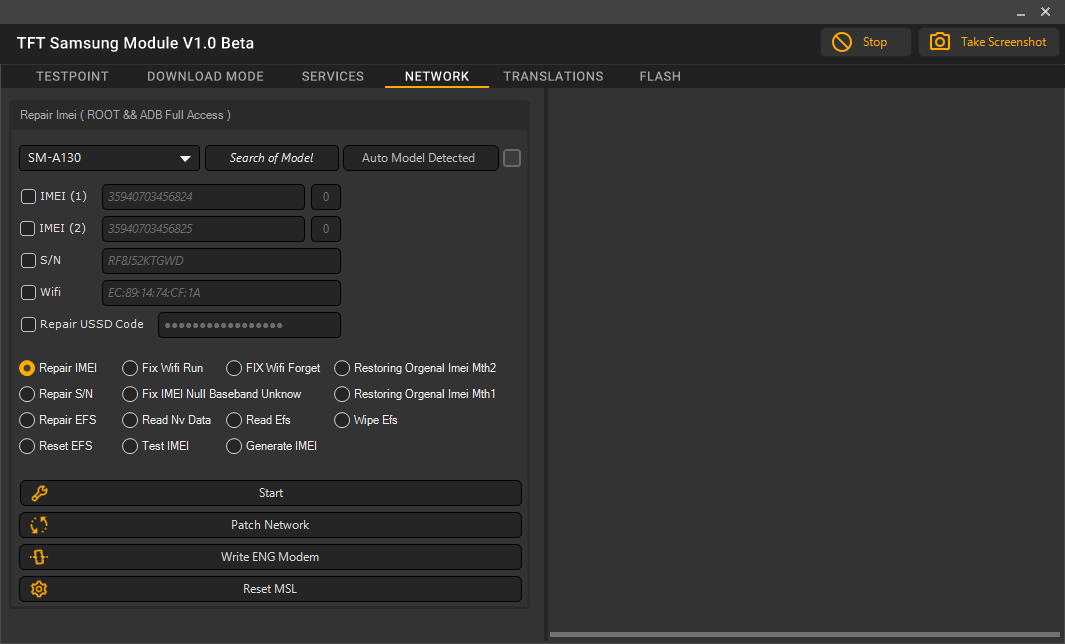Click the modem chip icon on Write ENG Modem
The height and width of the screenshot is (644, 1065).
click(x=38, y=557)
